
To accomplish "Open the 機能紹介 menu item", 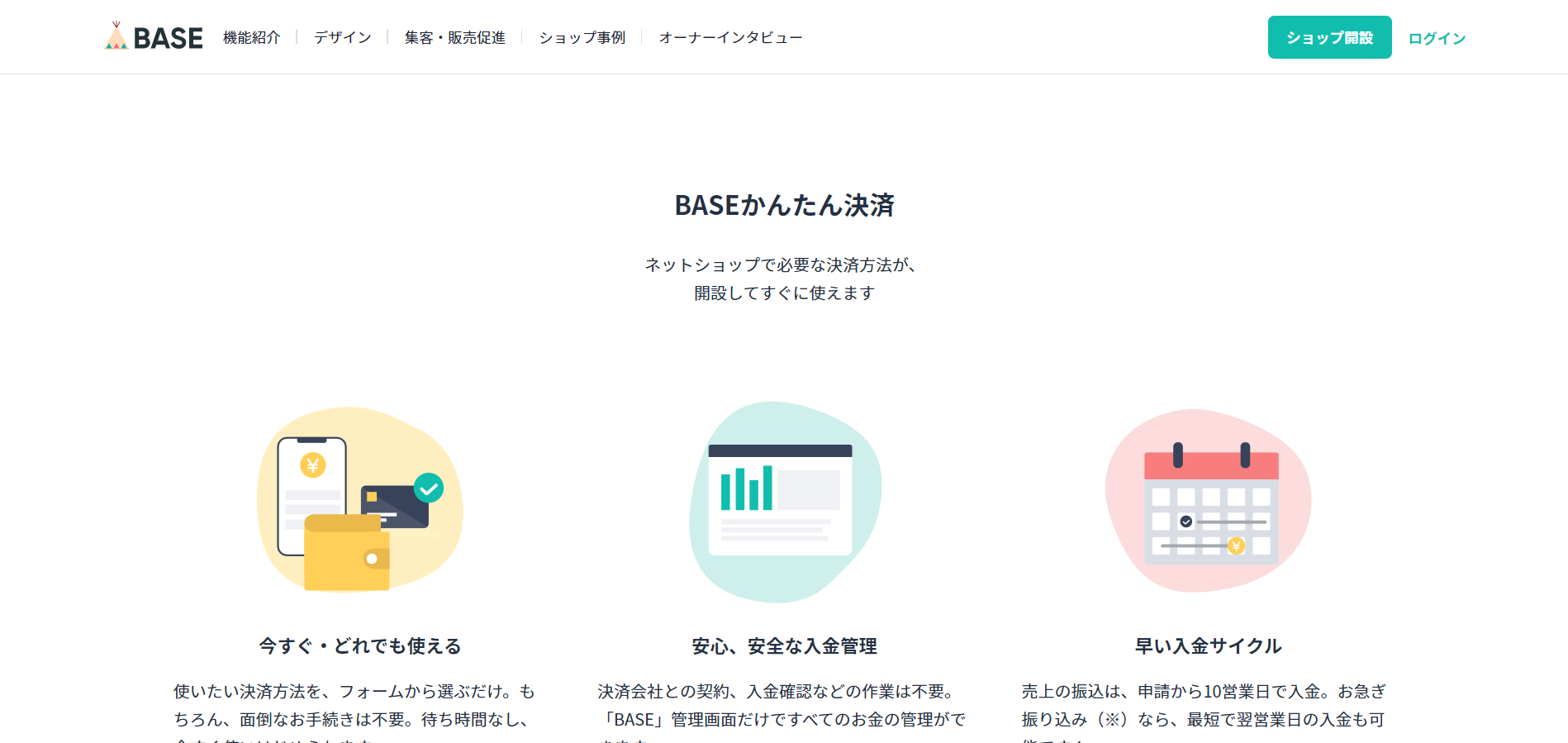I will 251,38.
